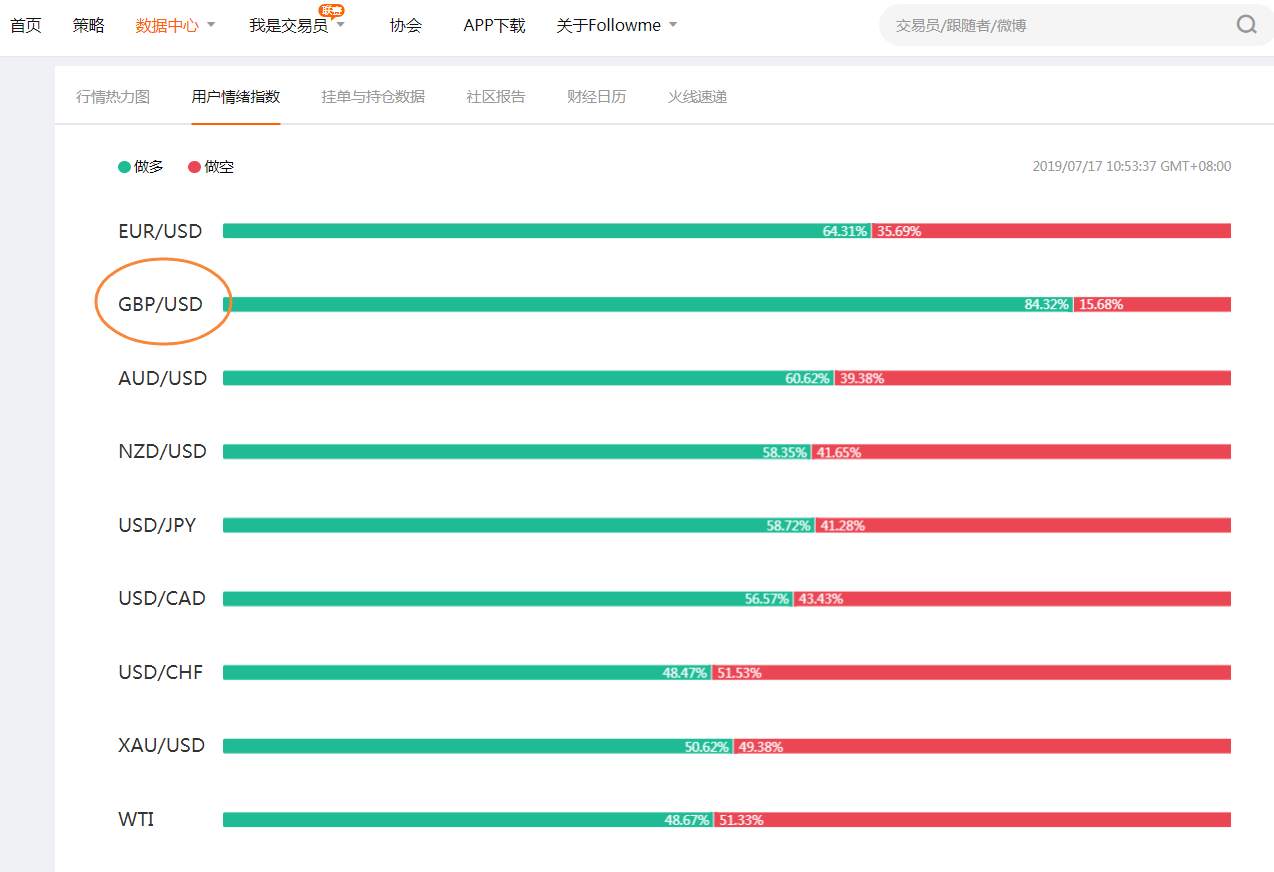
Task: Open 我是交易员 menu label
Action: click(x=288, y=25)
